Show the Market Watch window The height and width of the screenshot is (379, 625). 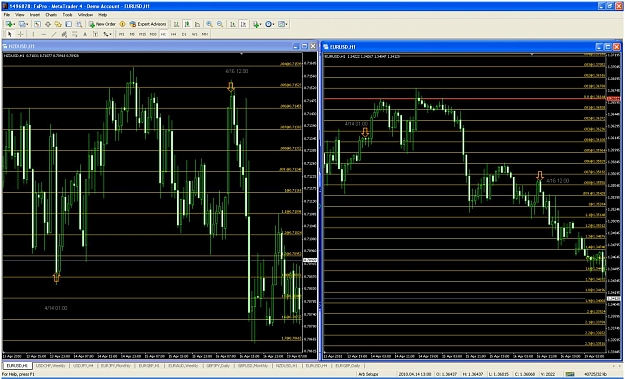[37, 24]
